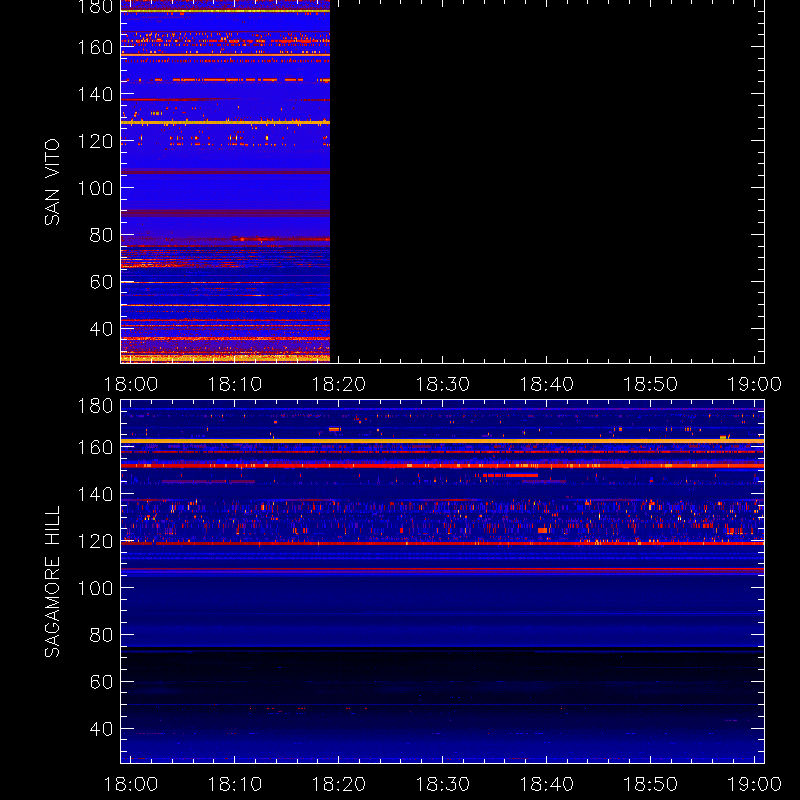Select the 160 tick label on Sagamore Hill axis
Image resolution: width=800 pixels, height=800 pixels.
pyautogui.click(x=95, y=447)
